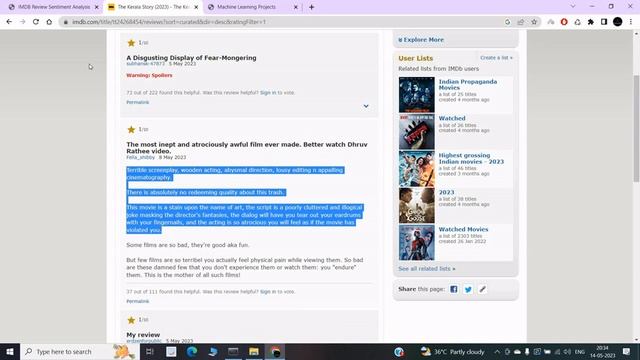Image resolution: width=640 pixels, height=360 pixels.
Task: Click See all related lists
Action: coord(427,269)
